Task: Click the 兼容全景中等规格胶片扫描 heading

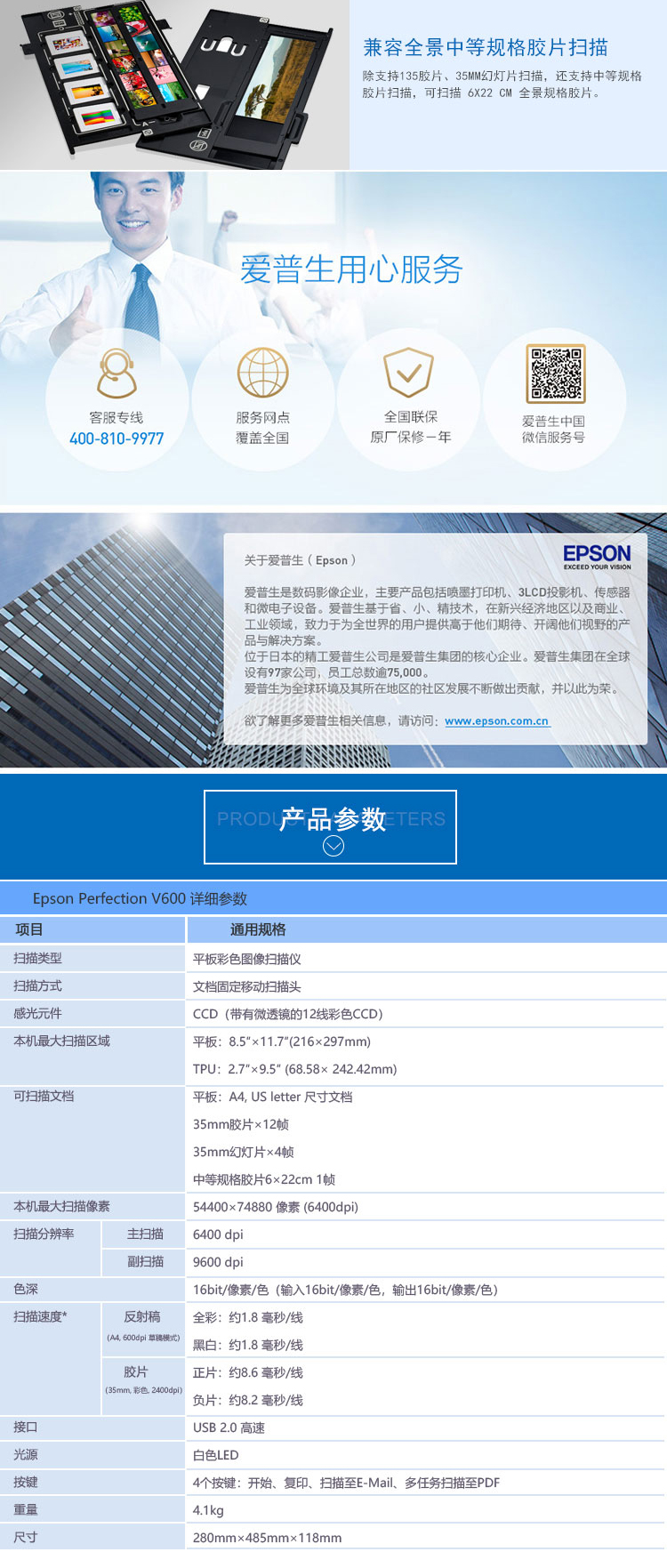Action: click(x=486, y=48)
